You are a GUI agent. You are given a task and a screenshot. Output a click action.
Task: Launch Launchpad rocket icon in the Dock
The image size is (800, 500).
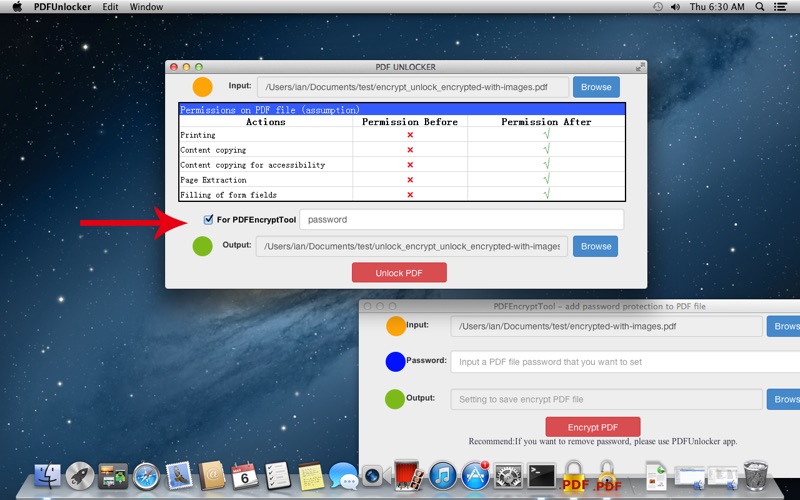[x=80, y=476]
